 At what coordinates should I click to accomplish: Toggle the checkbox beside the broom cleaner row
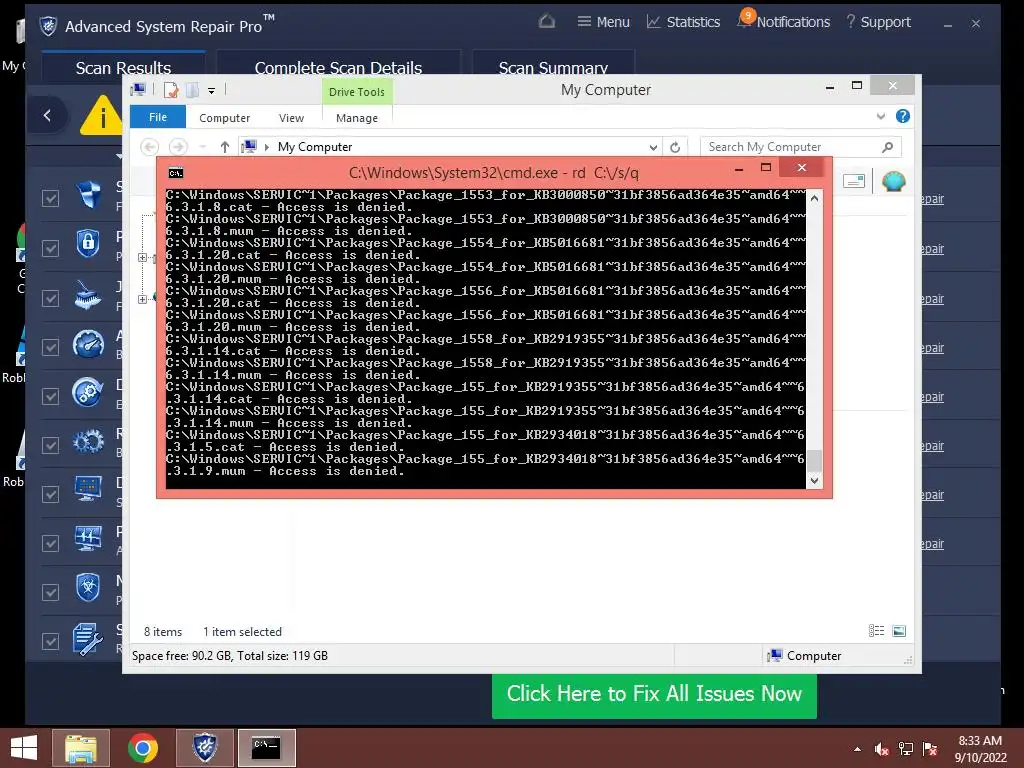(50, 298)
